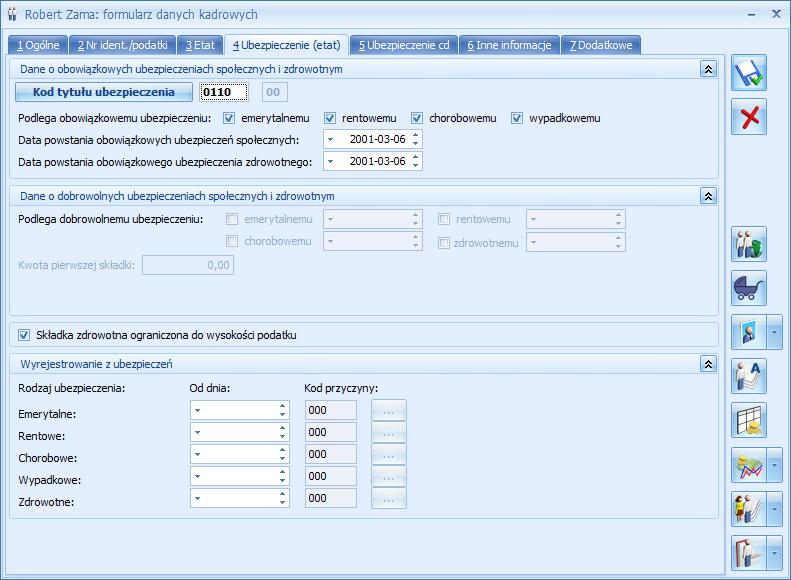Uncheck Składka zdrowotna ograniczona checkbox

point(25,335)
